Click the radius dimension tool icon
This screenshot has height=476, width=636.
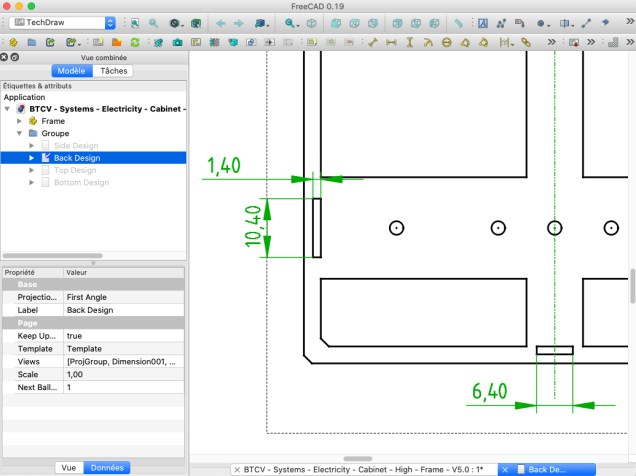tap(427, 42)
